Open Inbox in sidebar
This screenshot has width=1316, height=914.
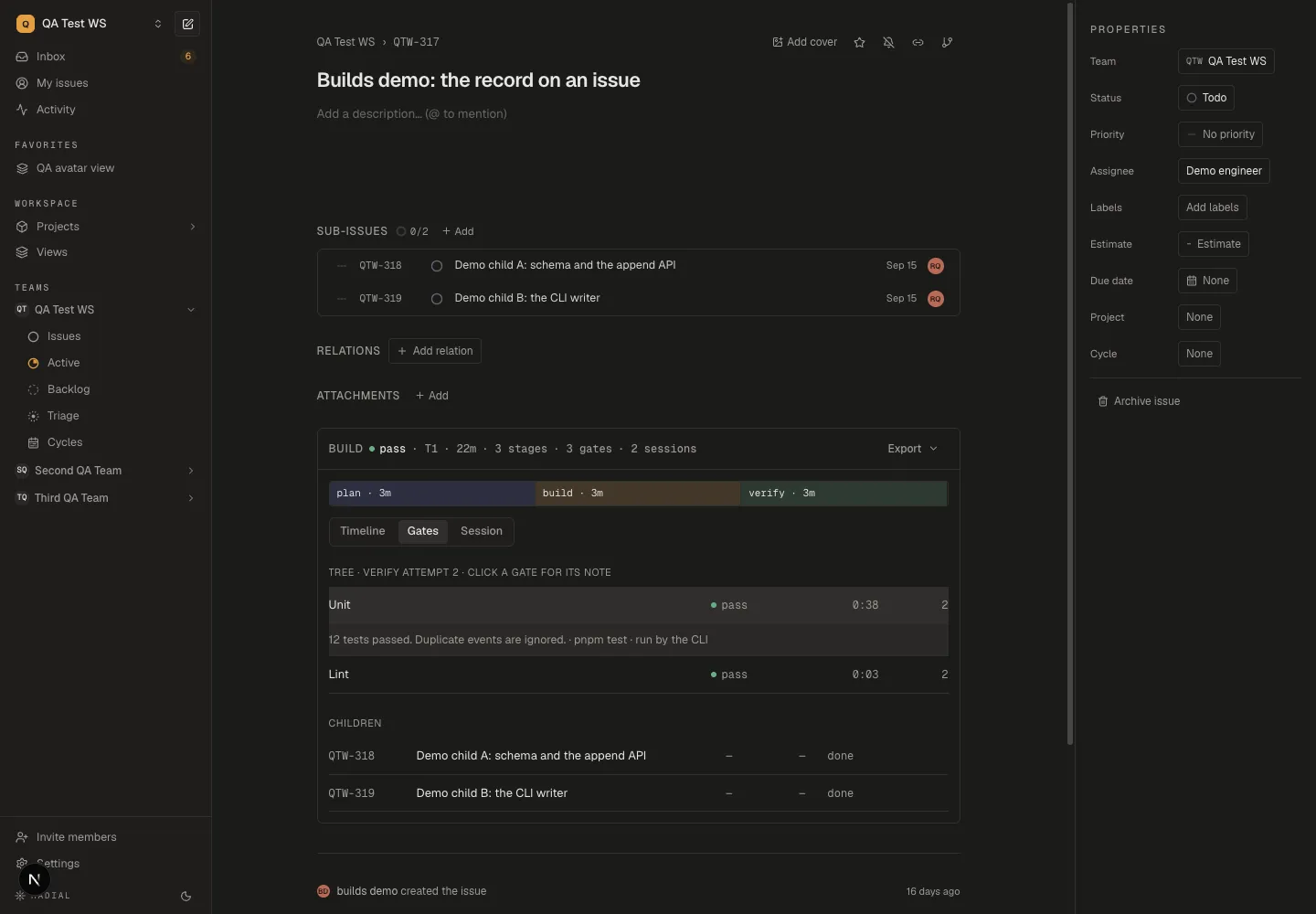[105, 57]
